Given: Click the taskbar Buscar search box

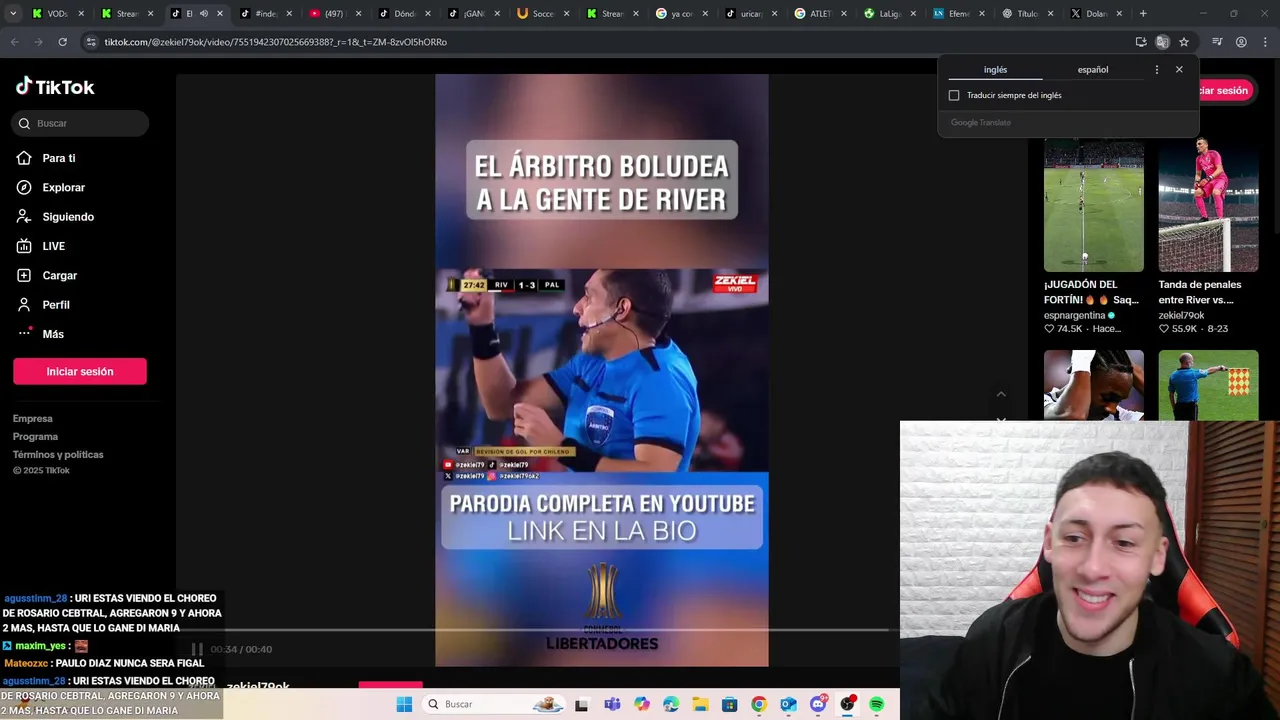Looking at the screenshot, I should tap(493, 704).
